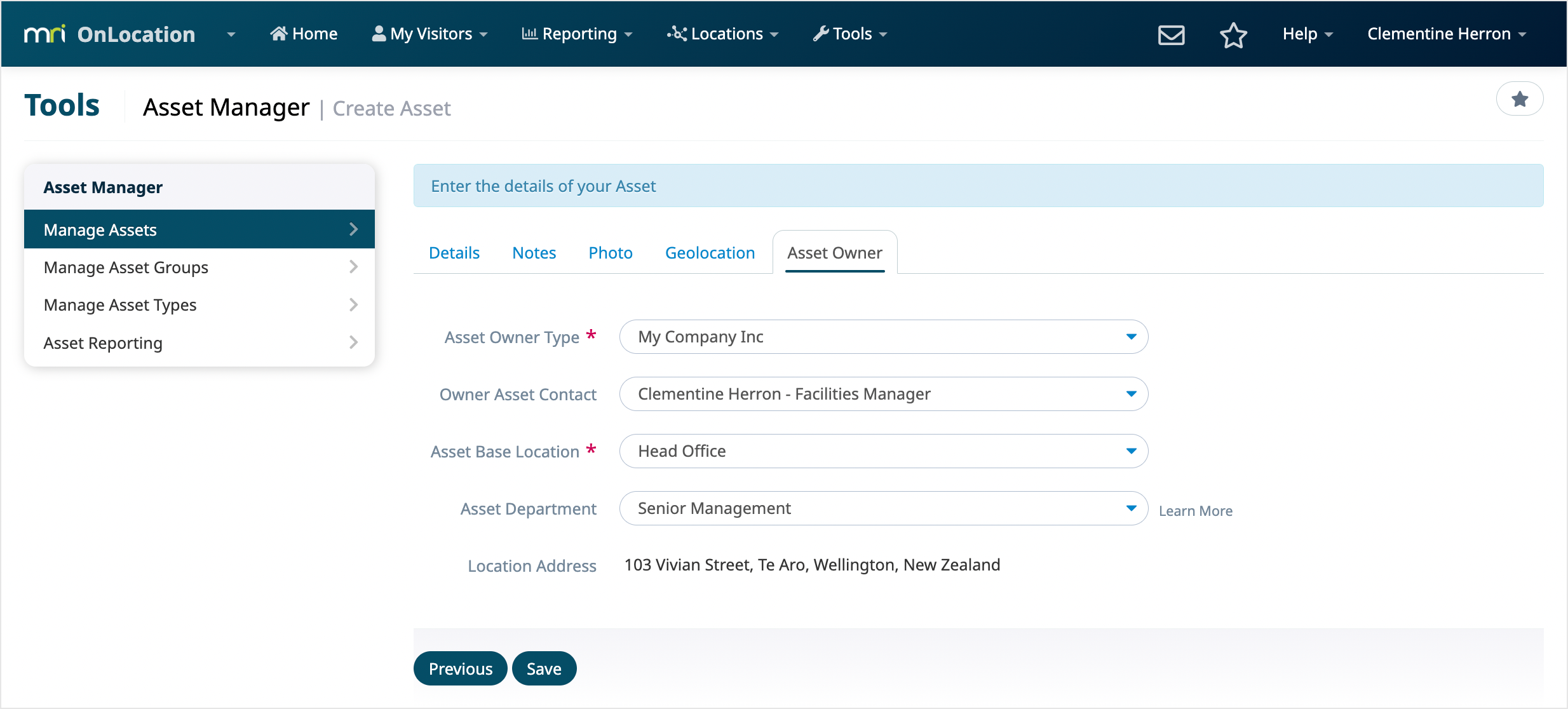Viewport: 1568px width, 709px height.
Task: Click the Asset Owner Type label
Action: [512, 337]
